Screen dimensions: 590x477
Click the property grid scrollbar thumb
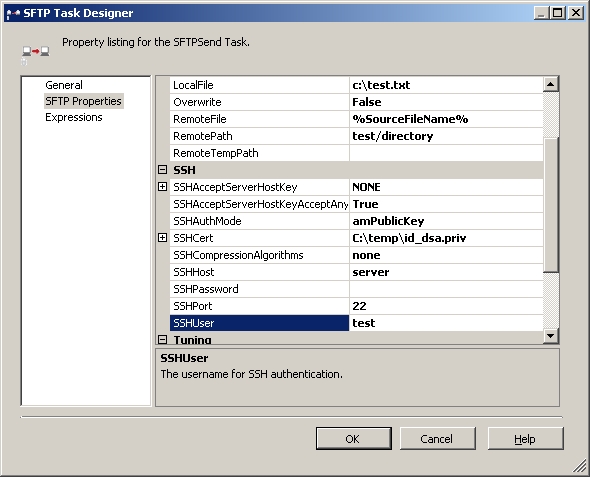[550, 204]
